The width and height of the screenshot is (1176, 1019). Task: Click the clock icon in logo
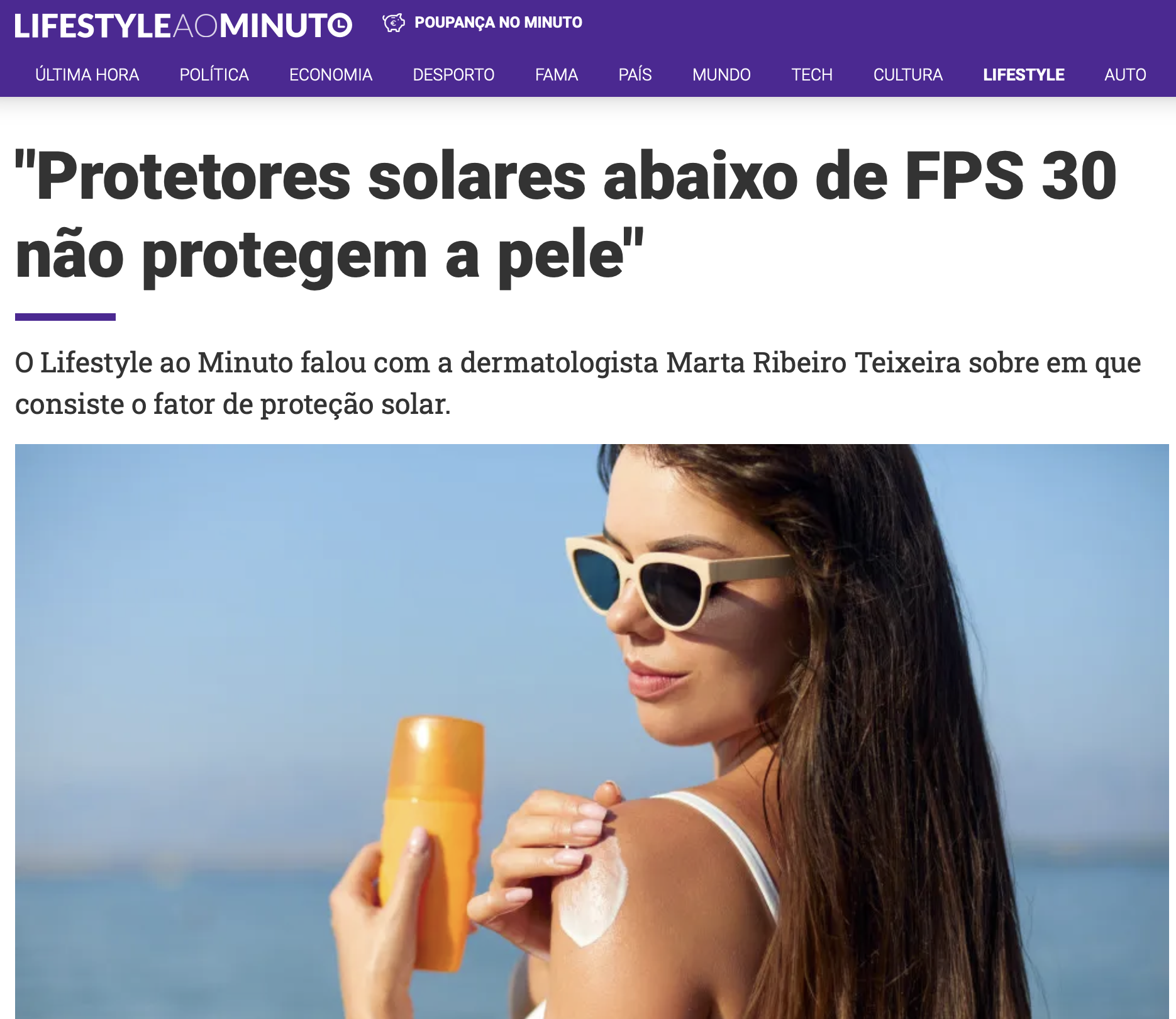pyautogui.click(x=340, y=26)
